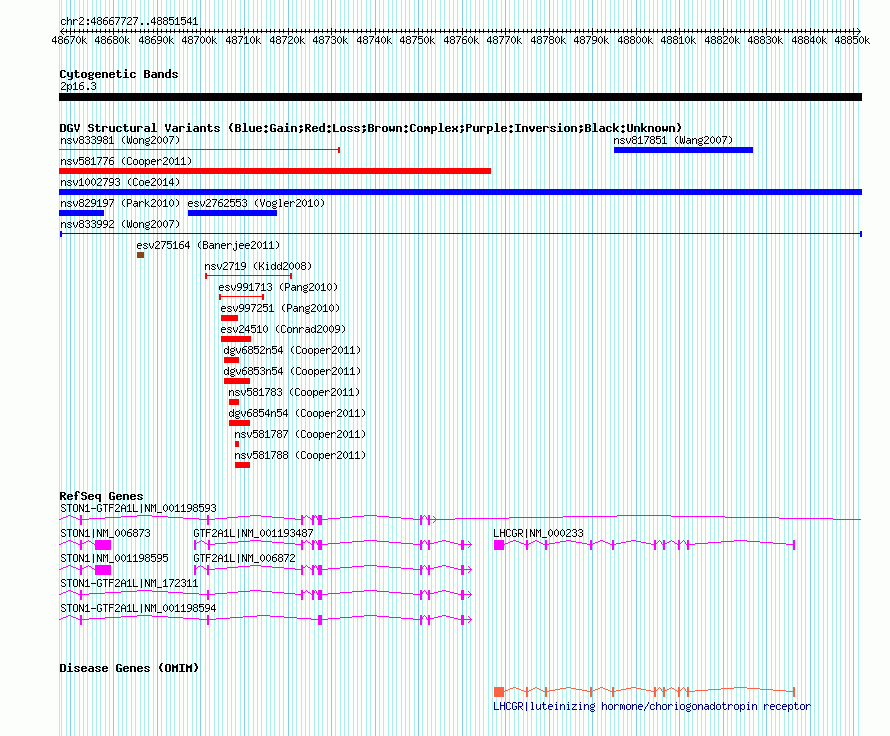The height and width of the screenshot is (736, 890).
Task: Click the esv275164 (Banerjee2011) label
Action: coord(208,245)
